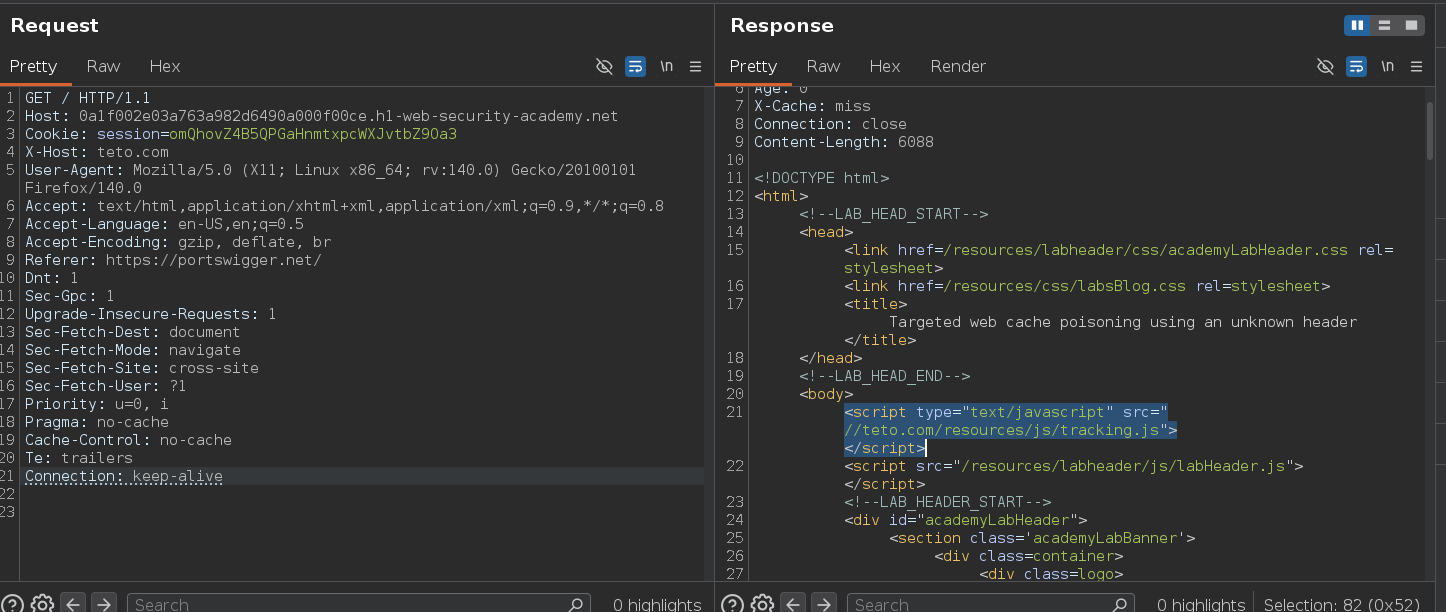The image size is (1446, 612).
Task: Click 'Connection: close' response header
Action: [x=830, y=124]
